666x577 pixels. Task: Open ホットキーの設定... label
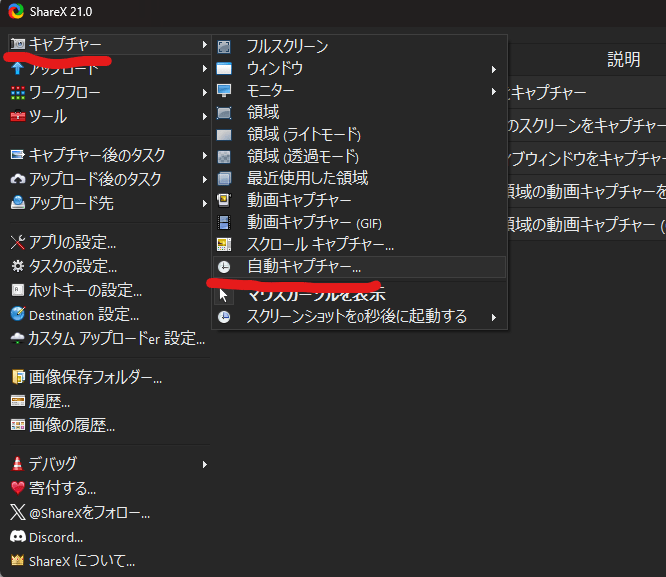click(85, 290)
